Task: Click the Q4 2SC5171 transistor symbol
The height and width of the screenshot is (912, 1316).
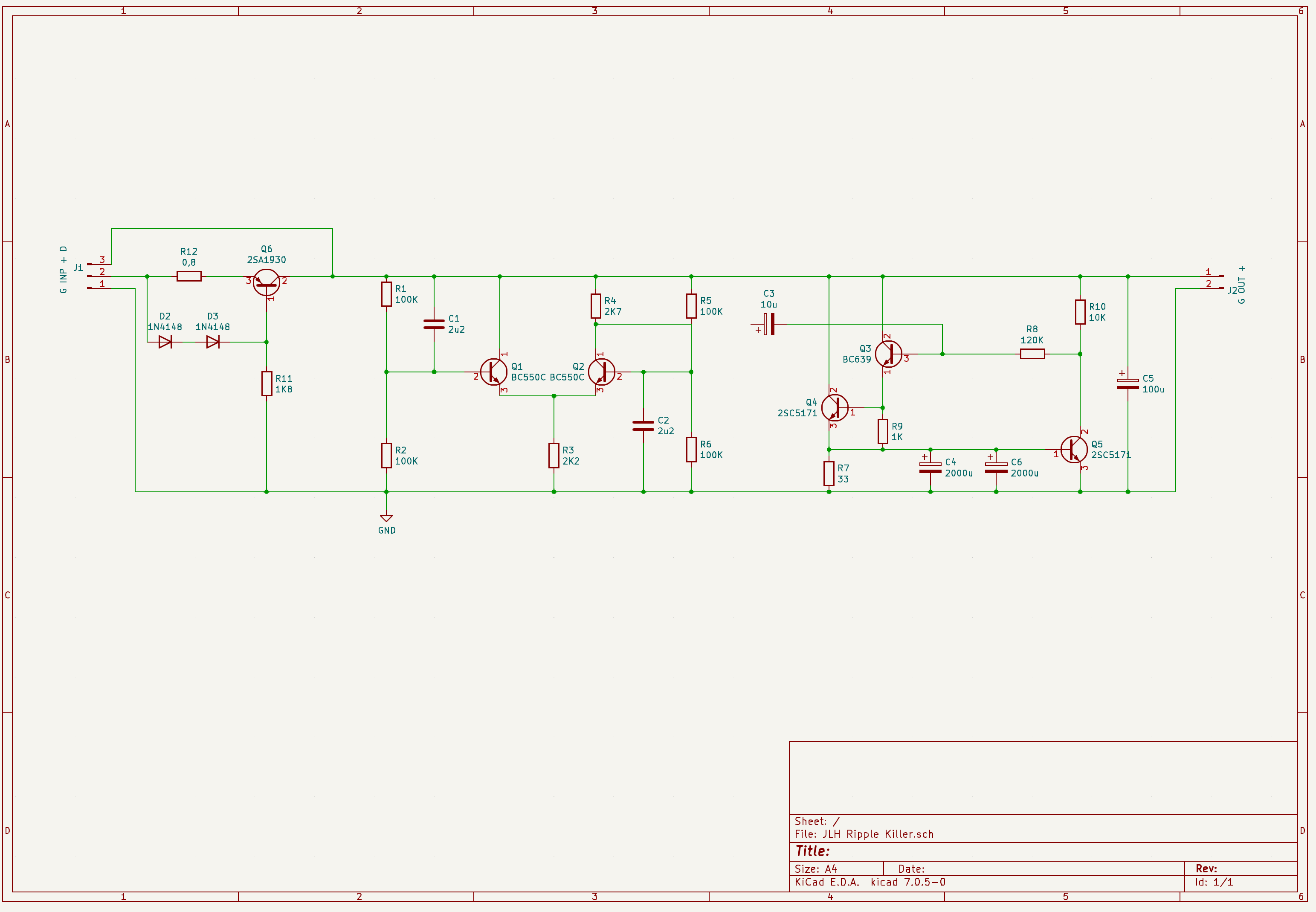Action: coord(835,408)
